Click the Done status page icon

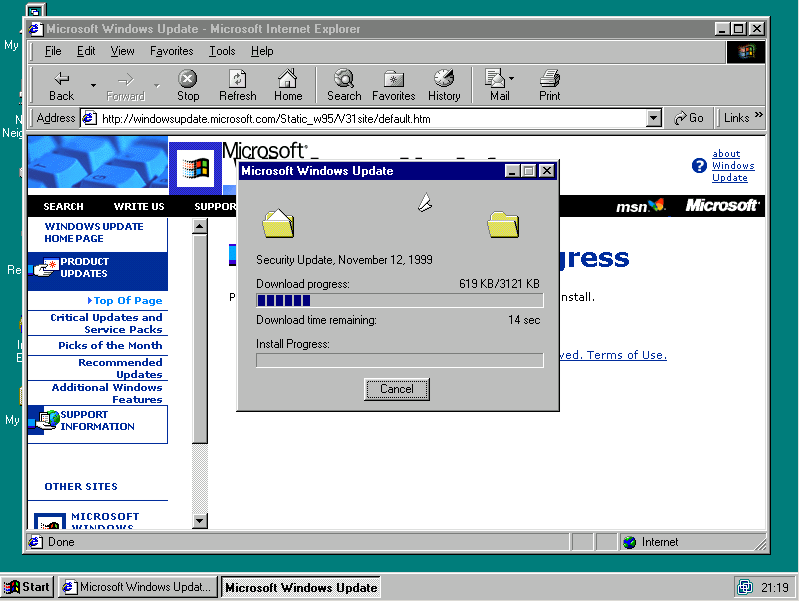click(35, 541)
